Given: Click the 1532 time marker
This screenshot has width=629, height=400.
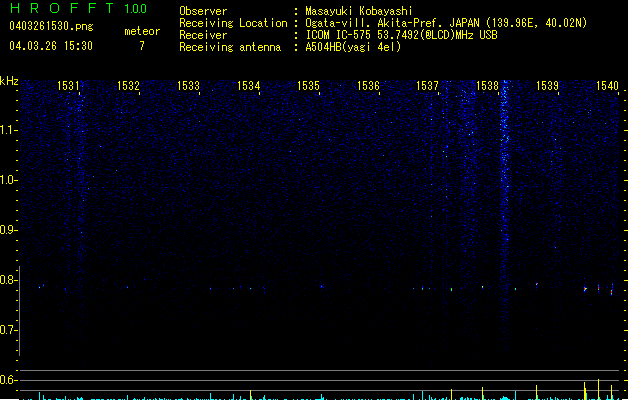Looking at the screenshot, I should click(128, 86).
